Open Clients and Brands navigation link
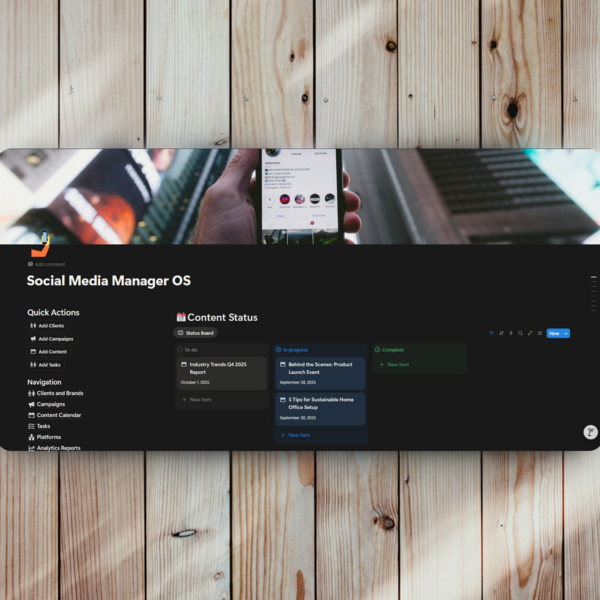The width and height of the screenshot is (600, 600). tap(56, 393)
